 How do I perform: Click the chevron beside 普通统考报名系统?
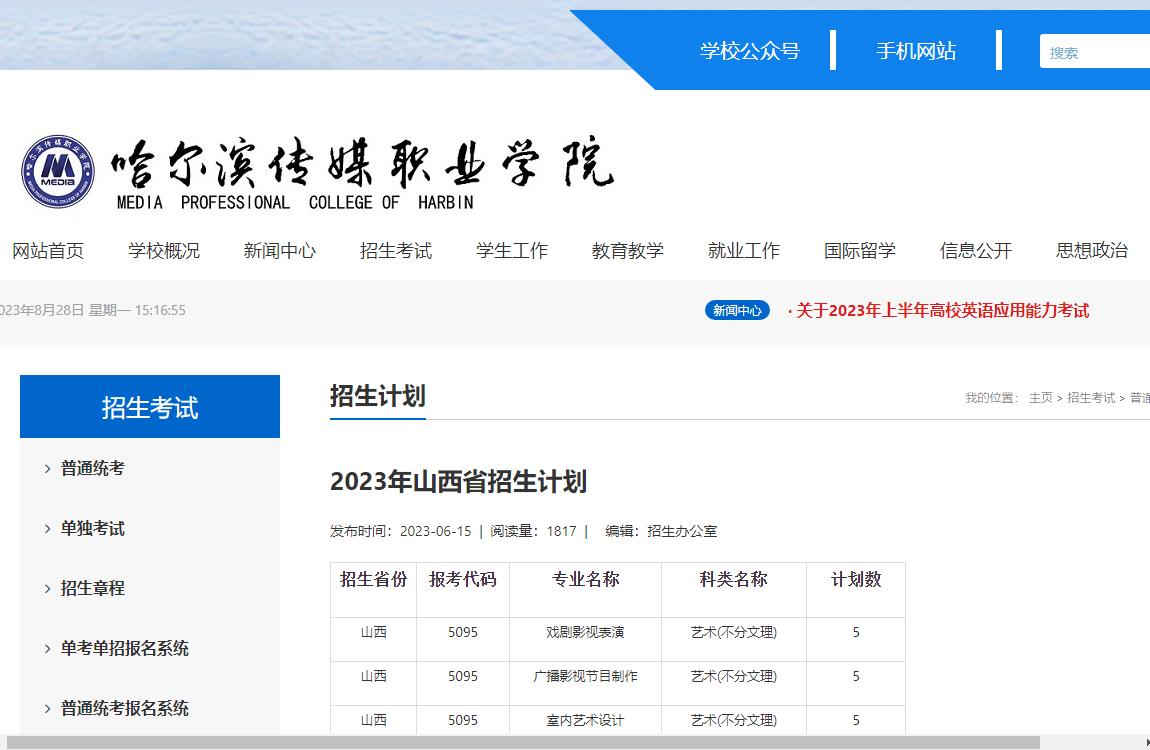tap(47, 709)
